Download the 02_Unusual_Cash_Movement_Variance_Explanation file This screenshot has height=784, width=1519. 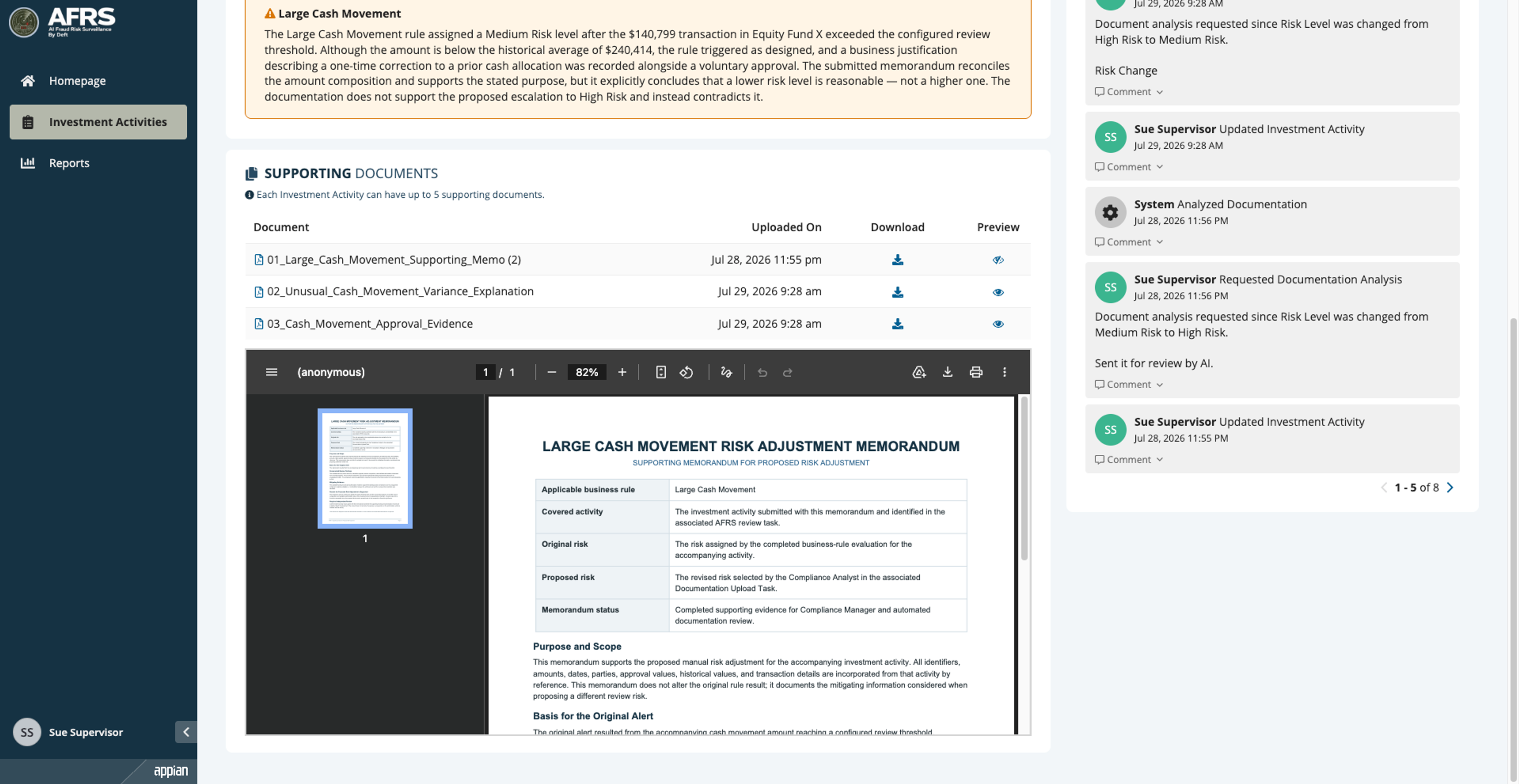click(898, 292)
